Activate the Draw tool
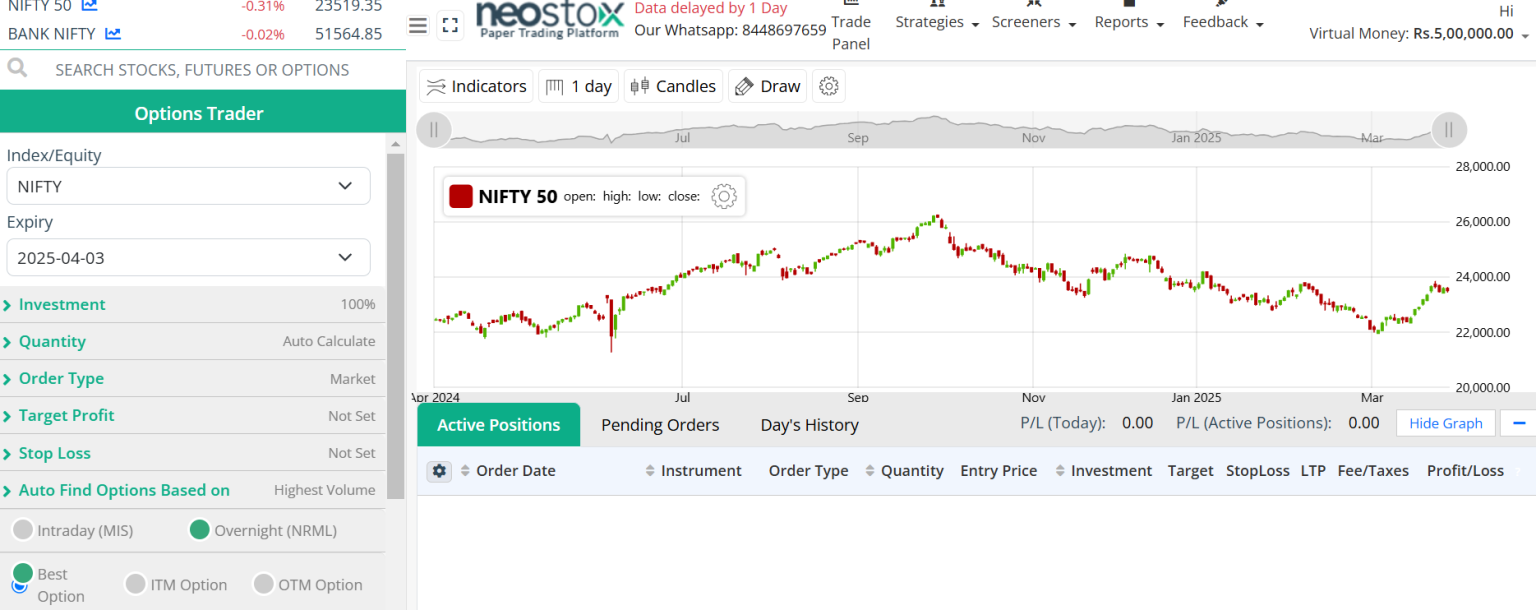The width and height of the screenshot is (1536, 610). coord(767,86)
